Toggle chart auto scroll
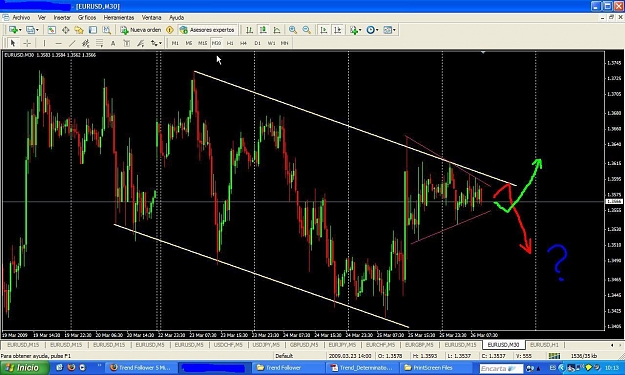Screen dimensions: 625x375 click(x=324, y=30)
